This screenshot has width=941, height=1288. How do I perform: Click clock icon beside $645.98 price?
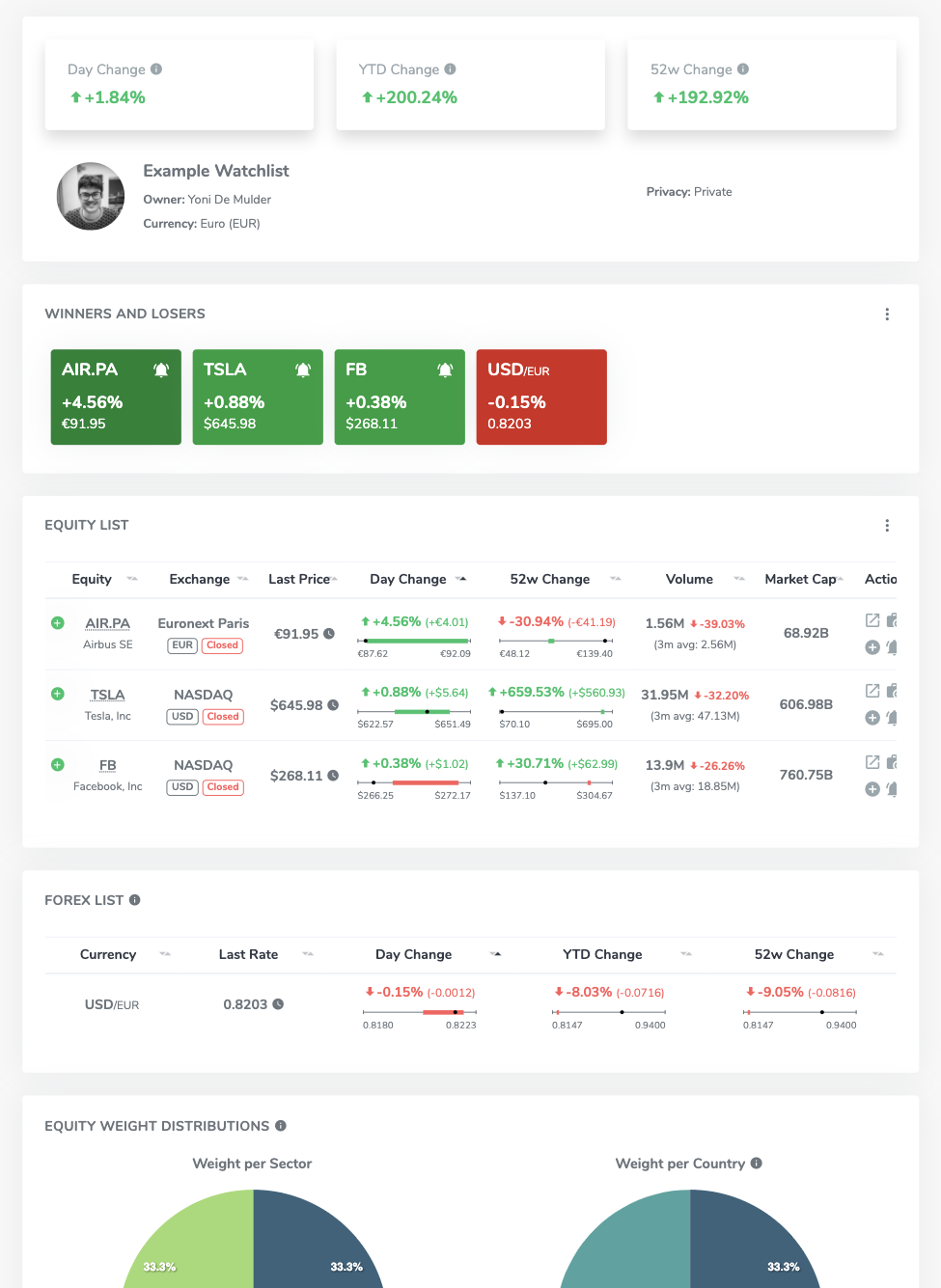(333, 705)
